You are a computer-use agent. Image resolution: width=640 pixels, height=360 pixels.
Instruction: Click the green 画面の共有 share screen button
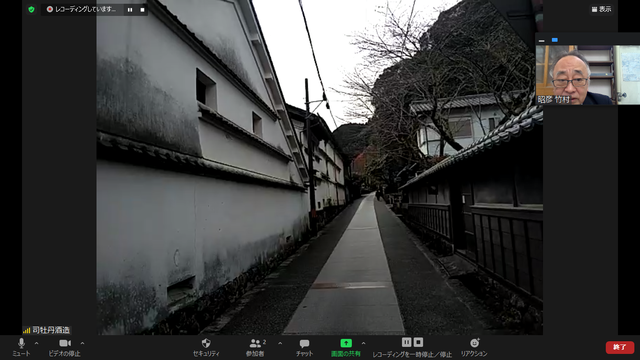point(346,347)
